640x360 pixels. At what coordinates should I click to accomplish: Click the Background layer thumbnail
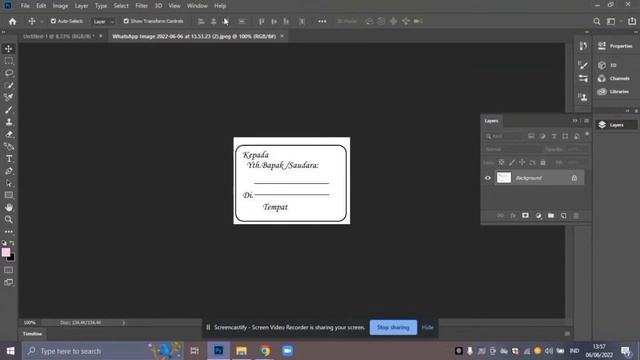pos(504,178)
